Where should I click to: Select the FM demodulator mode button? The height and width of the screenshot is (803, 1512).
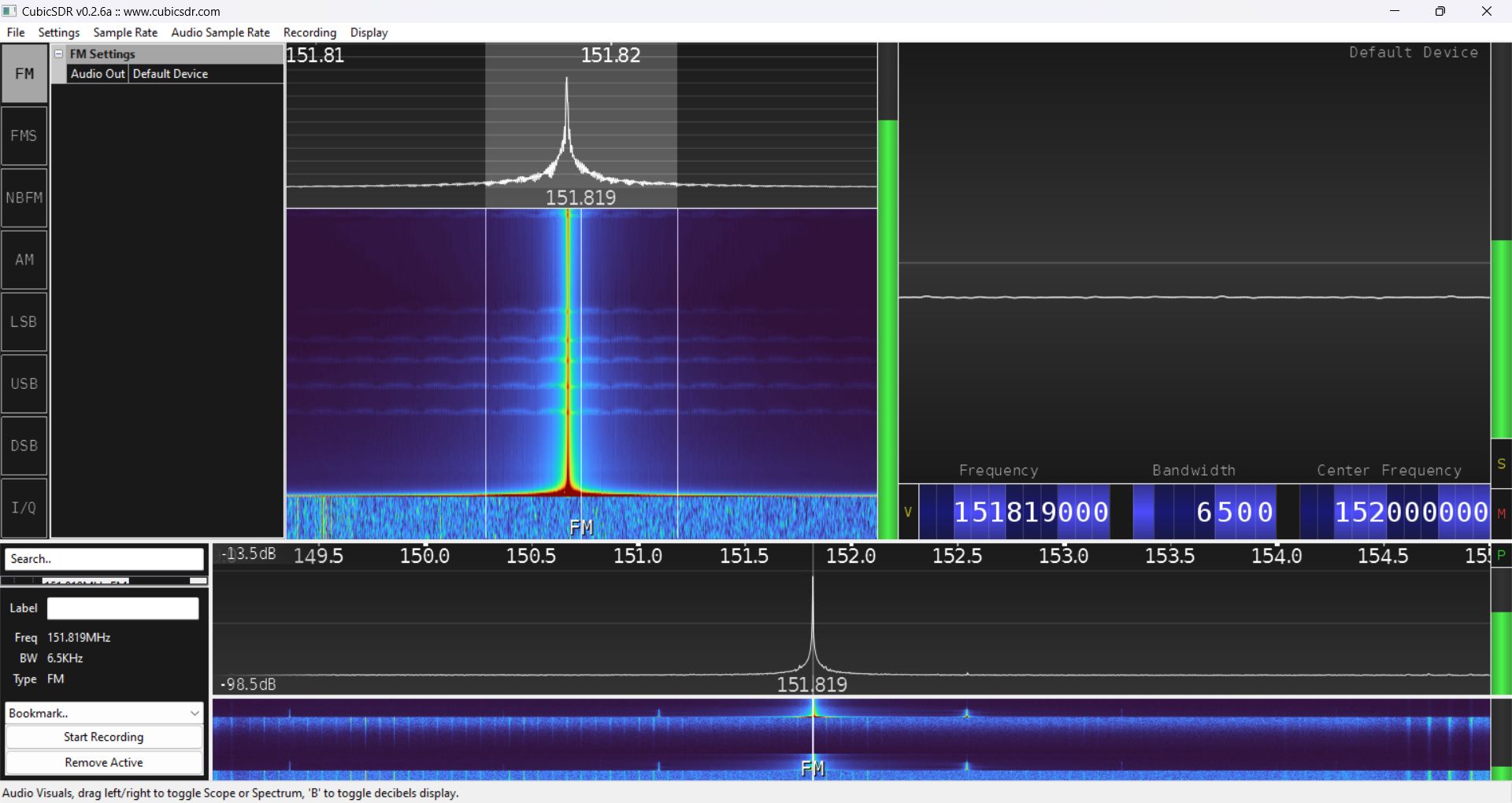click(24, 74)
